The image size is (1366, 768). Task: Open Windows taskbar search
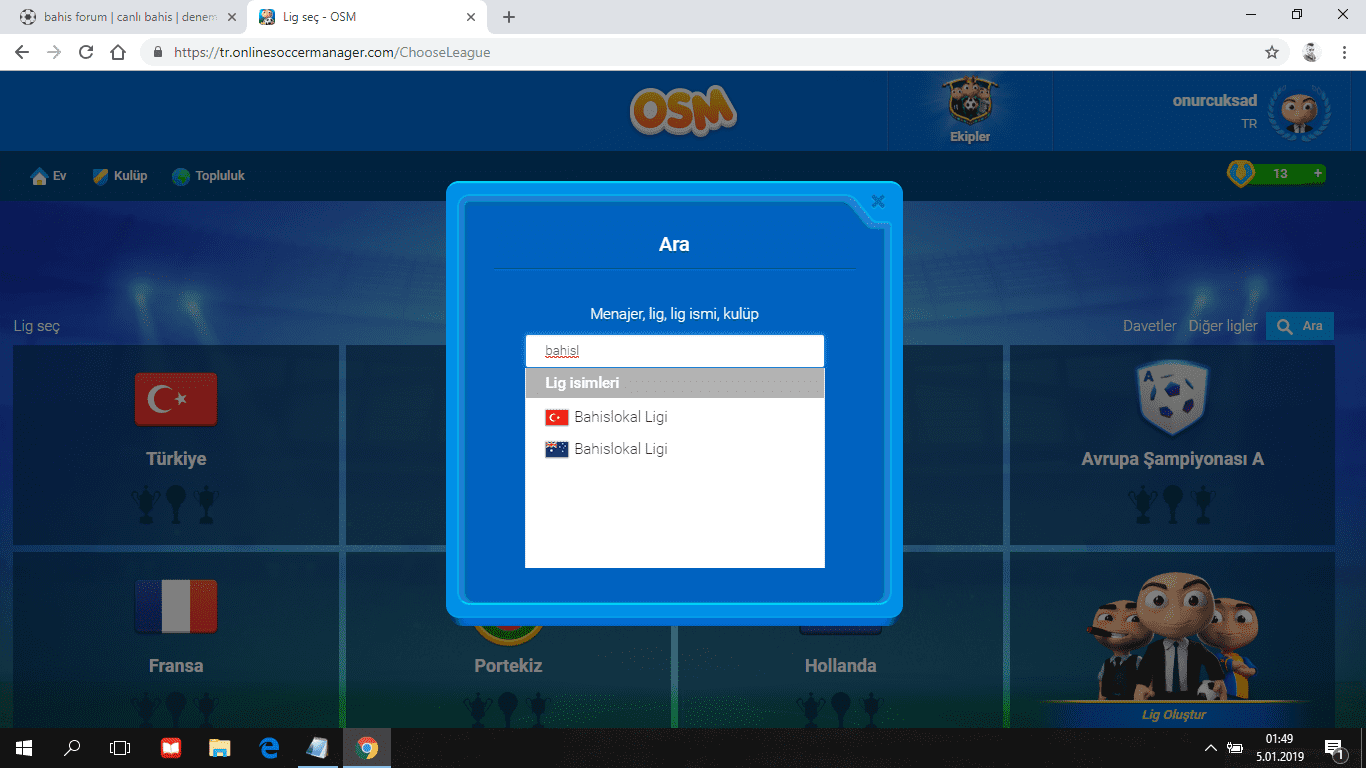coord(72,748)
